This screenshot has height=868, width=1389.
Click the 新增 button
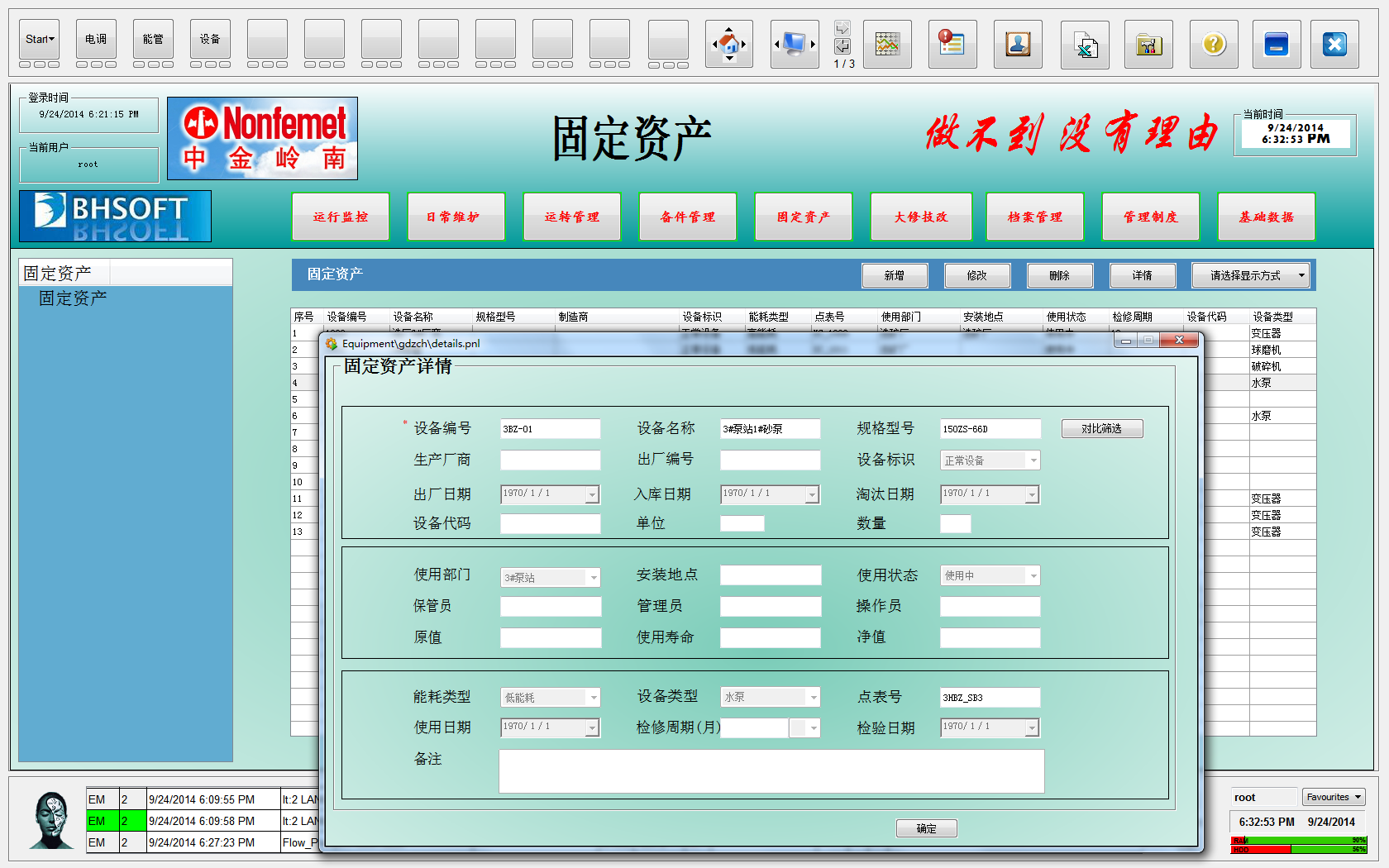pos(895,275)
